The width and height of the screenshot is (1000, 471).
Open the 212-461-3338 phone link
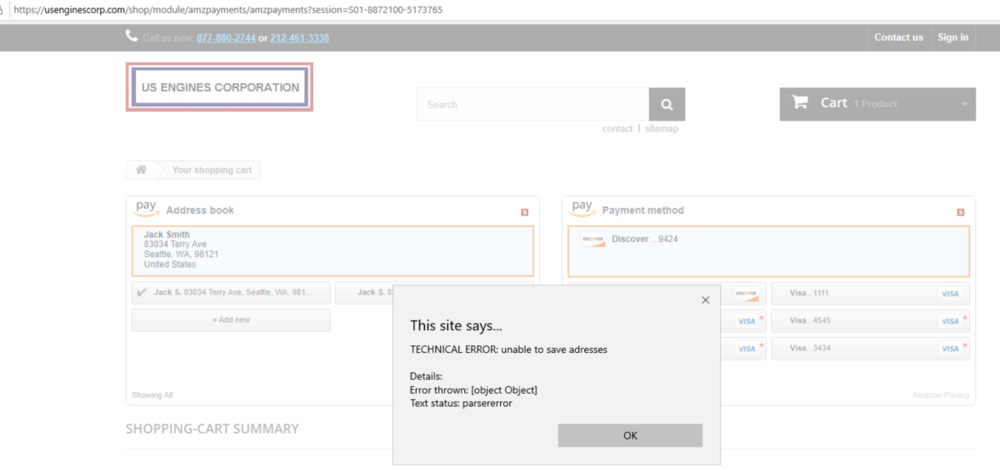300,38
